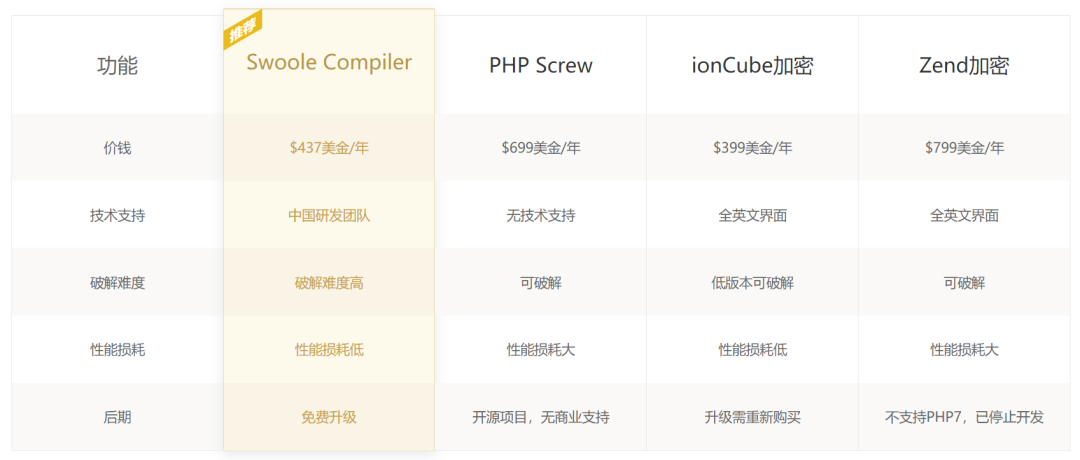Click the 破解难度高 text
1080x460 pixels.
(x=329, y=283)
